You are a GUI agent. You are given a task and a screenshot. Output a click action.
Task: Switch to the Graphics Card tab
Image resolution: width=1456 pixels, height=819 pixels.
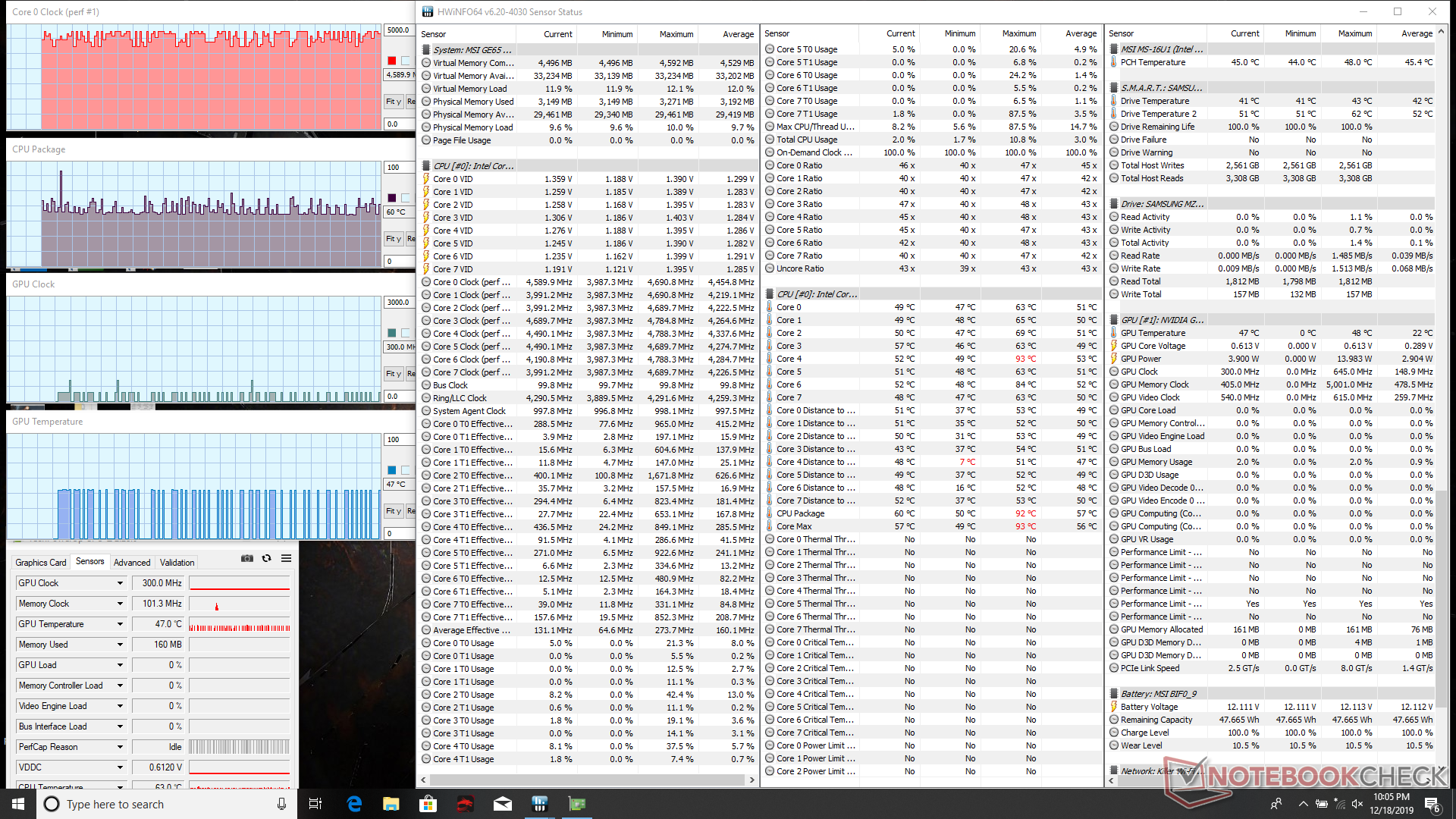pyautogui.click(x=41, y=562)
